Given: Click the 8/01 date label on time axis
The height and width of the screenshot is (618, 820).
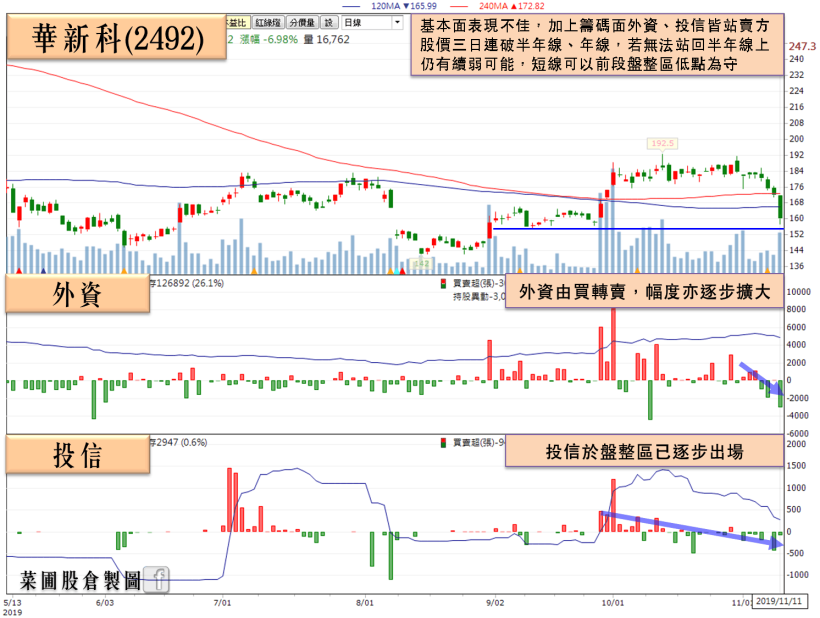Looking at the screenshot, I should pyautogui.click(x=365, y=603).
